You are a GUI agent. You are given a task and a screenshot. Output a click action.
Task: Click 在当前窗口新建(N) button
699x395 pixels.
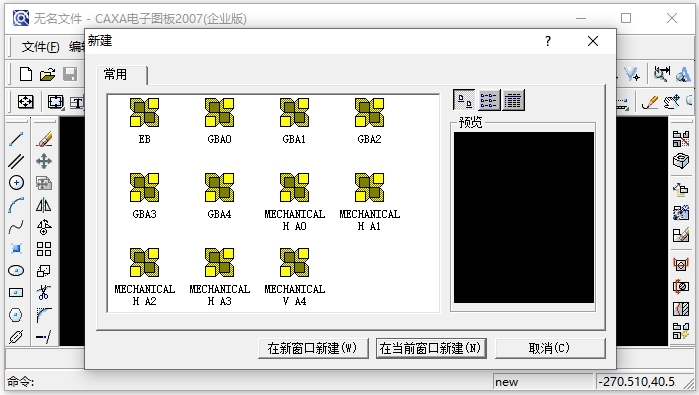coord(431,348)
